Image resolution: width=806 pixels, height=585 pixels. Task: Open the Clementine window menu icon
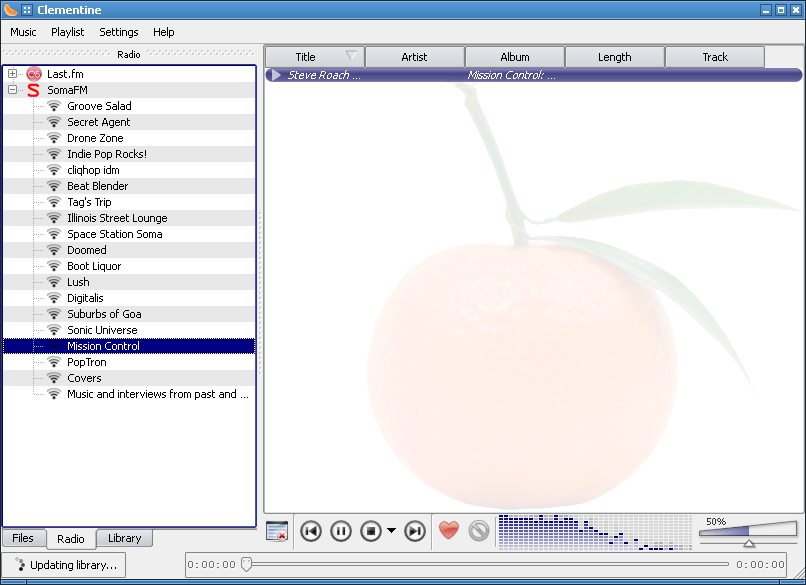point(27,10)
